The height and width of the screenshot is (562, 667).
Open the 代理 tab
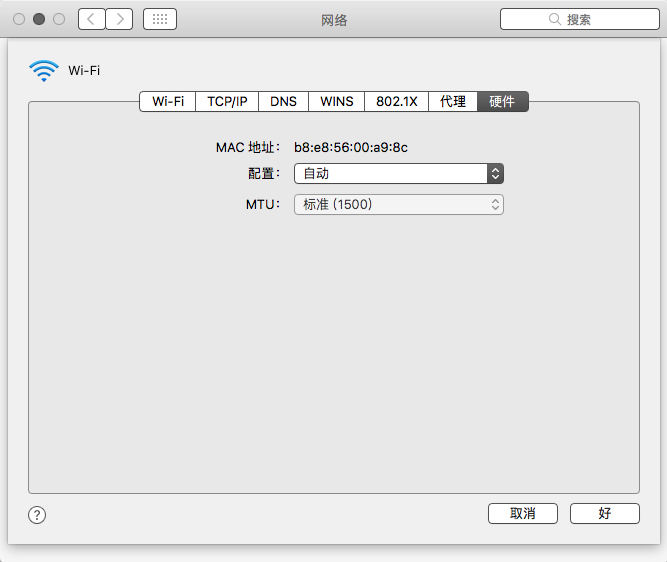453,101
